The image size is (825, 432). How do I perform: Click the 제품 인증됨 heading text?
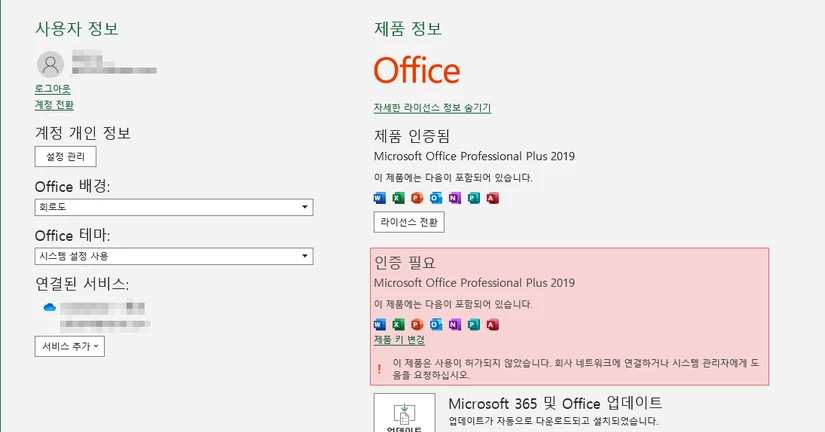(412, 136)
